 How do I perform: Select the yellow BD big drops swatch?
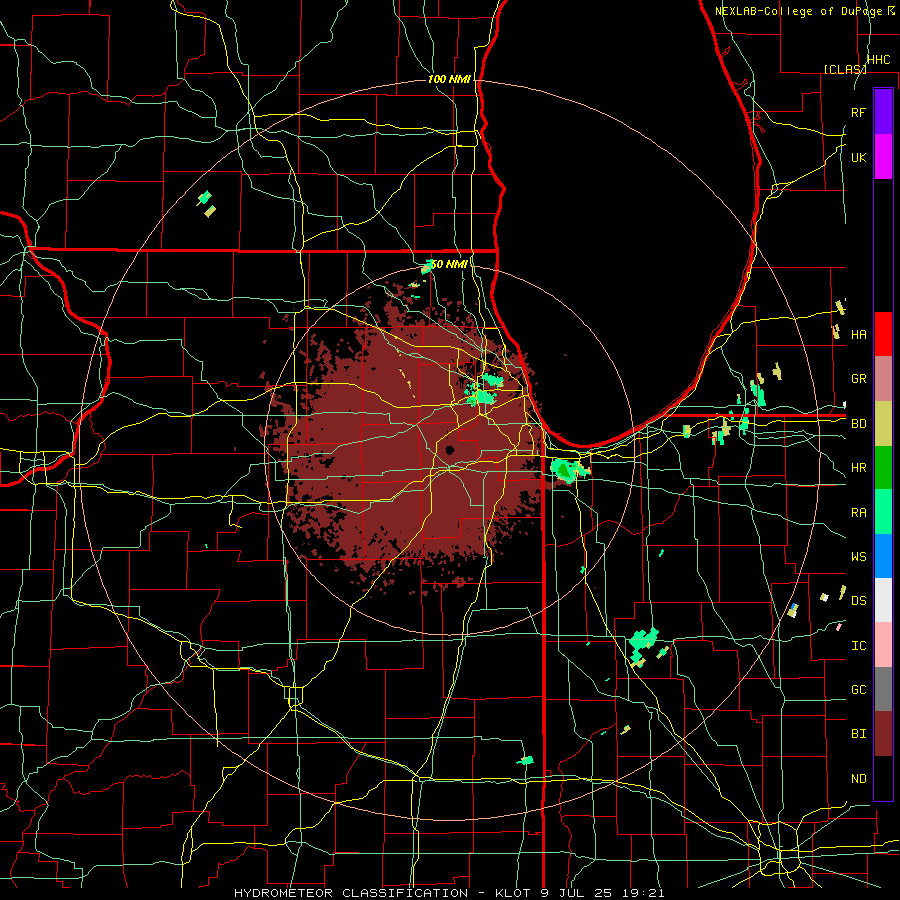[883, 423]
